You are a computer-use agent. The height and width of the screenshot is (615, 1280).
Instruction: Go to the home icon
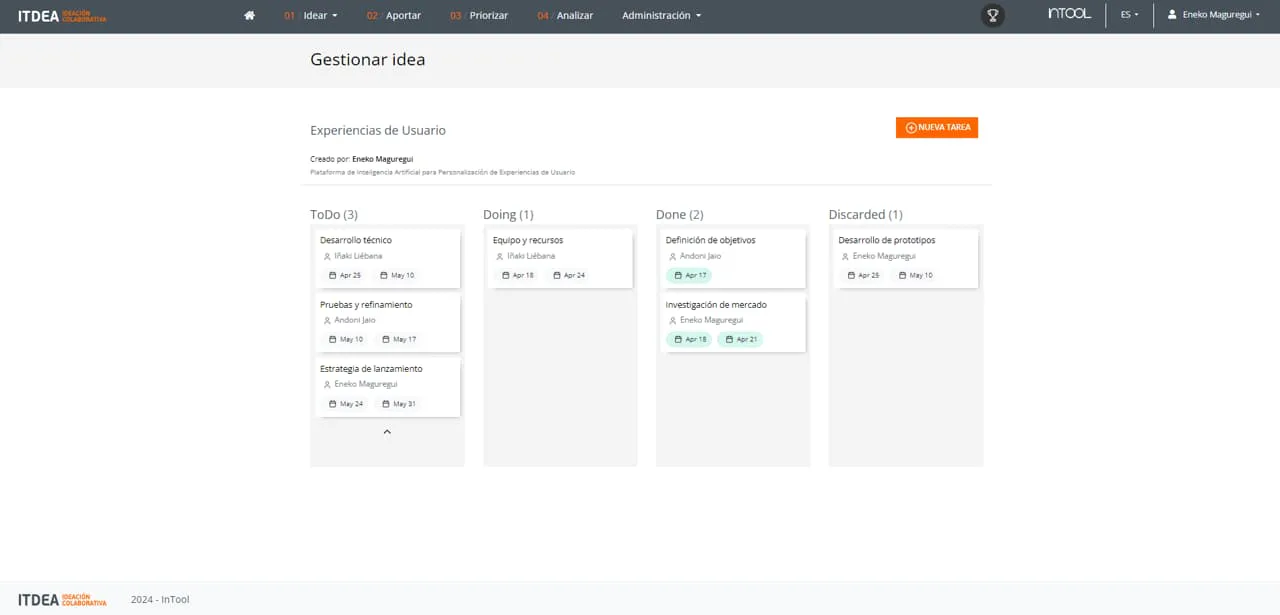coord(249,15)
